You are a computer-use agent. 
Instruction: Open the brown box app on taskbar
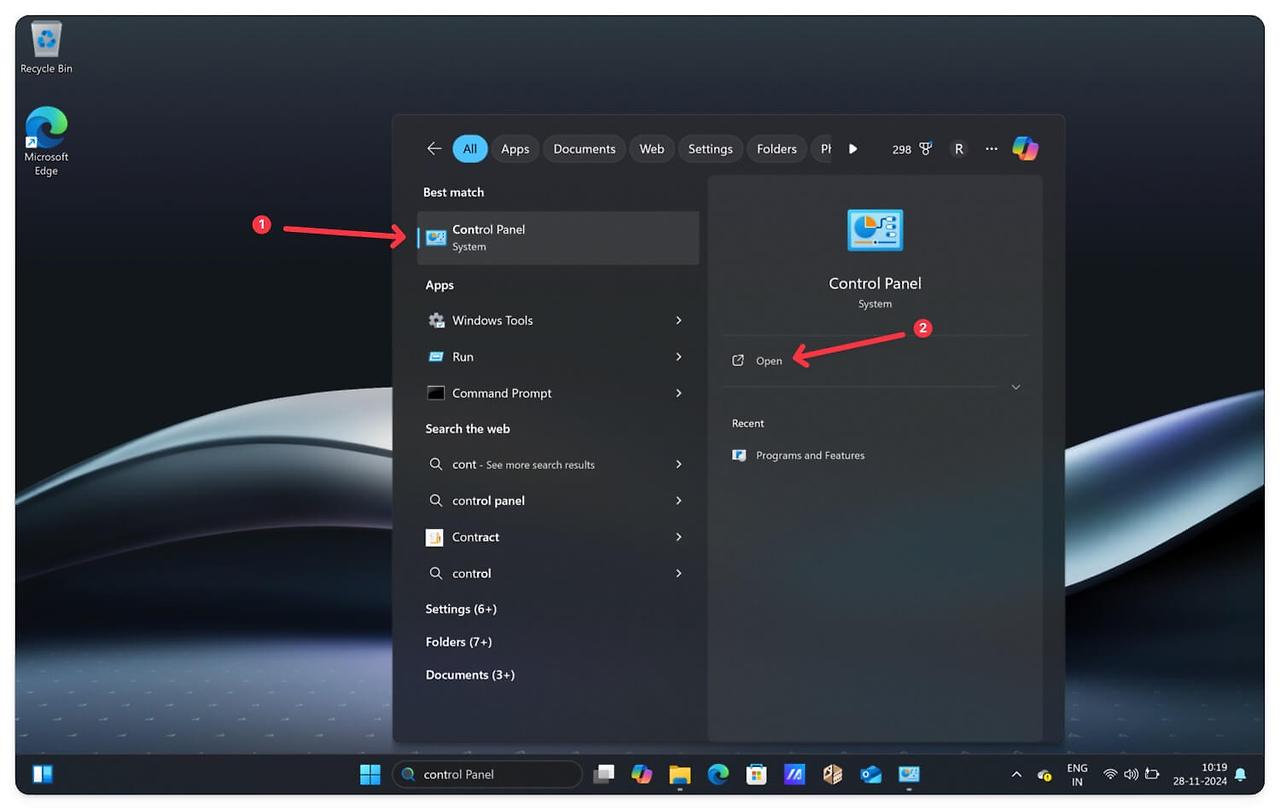(x=833, y=774)
